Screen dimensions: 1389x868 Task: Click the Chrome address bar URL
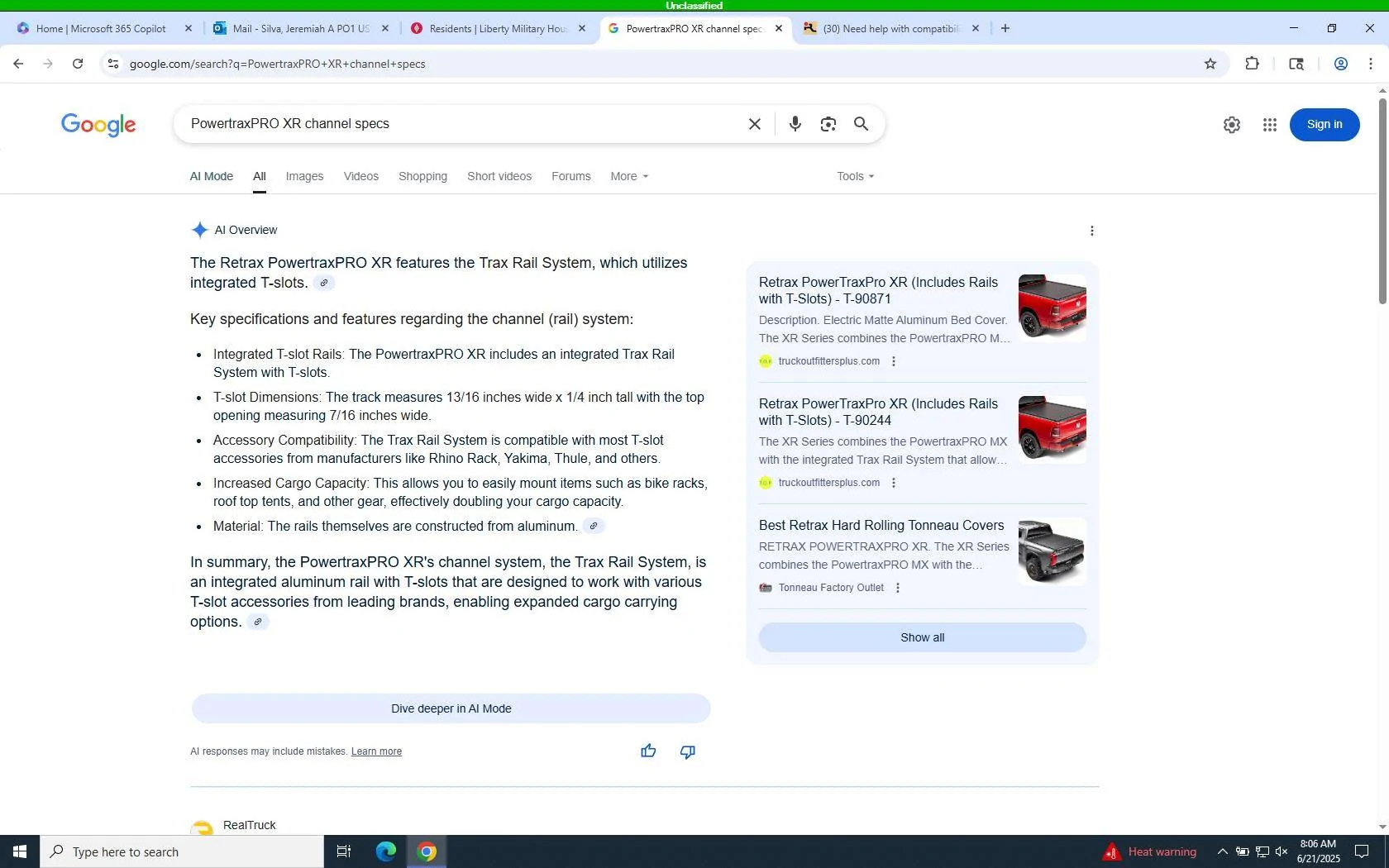pos(277,64)
